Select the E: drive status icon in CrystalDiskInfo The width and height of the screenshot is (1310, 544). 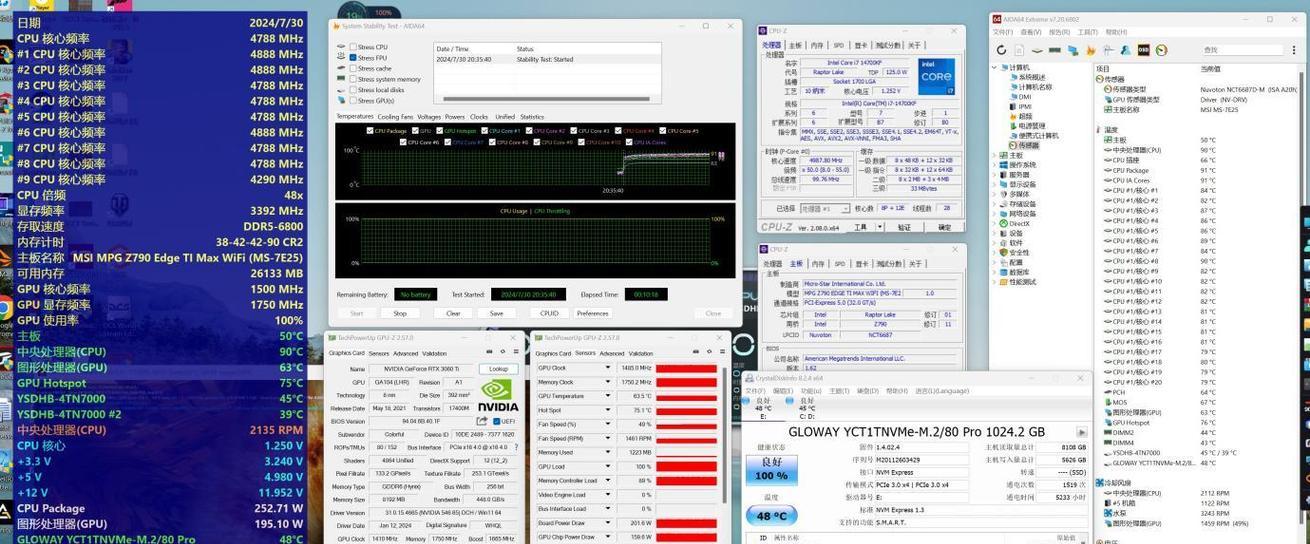coord(763,408)
